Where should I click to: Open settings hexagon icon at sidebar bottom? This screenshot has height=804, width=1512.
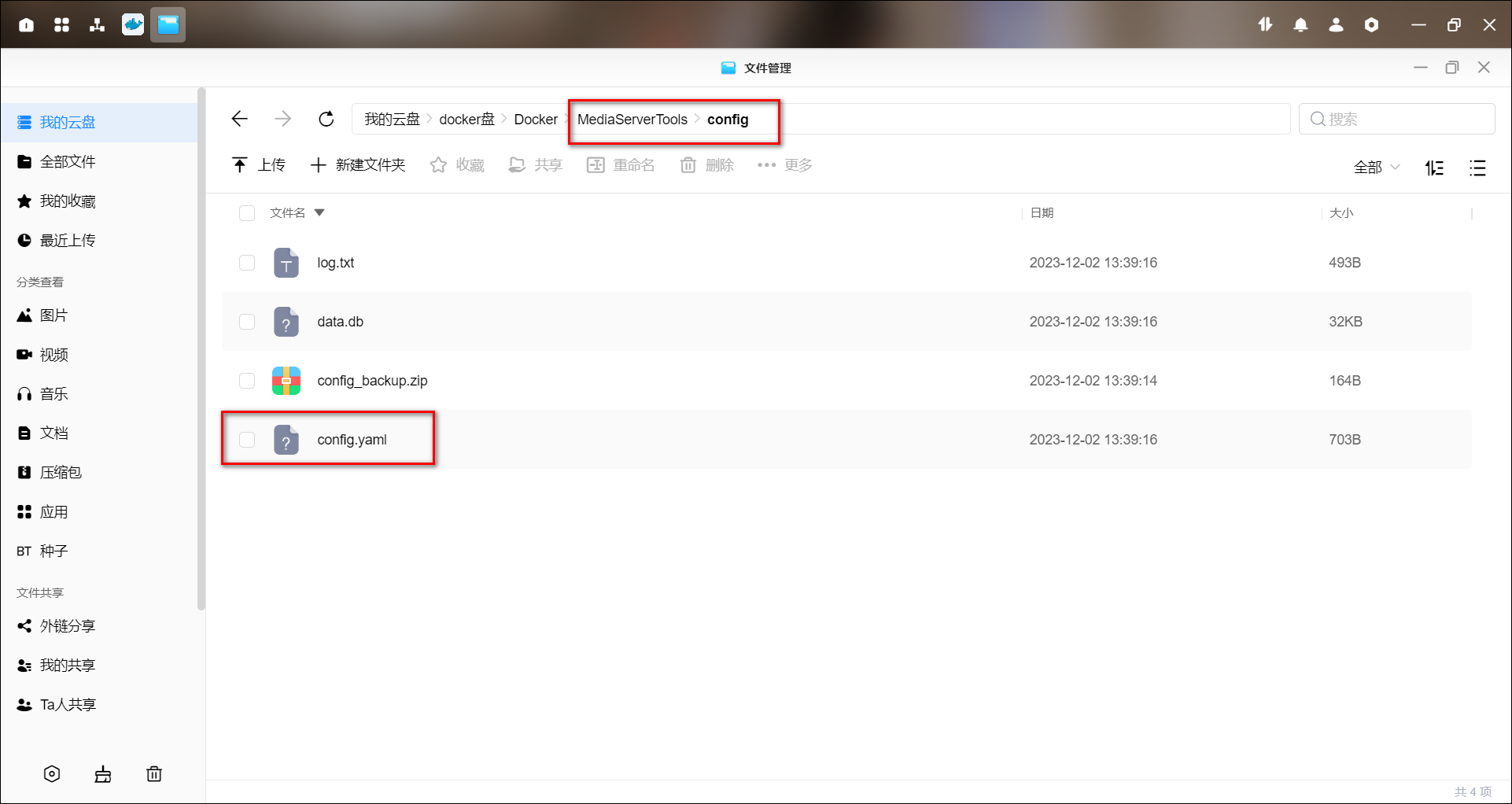point(52,774)
